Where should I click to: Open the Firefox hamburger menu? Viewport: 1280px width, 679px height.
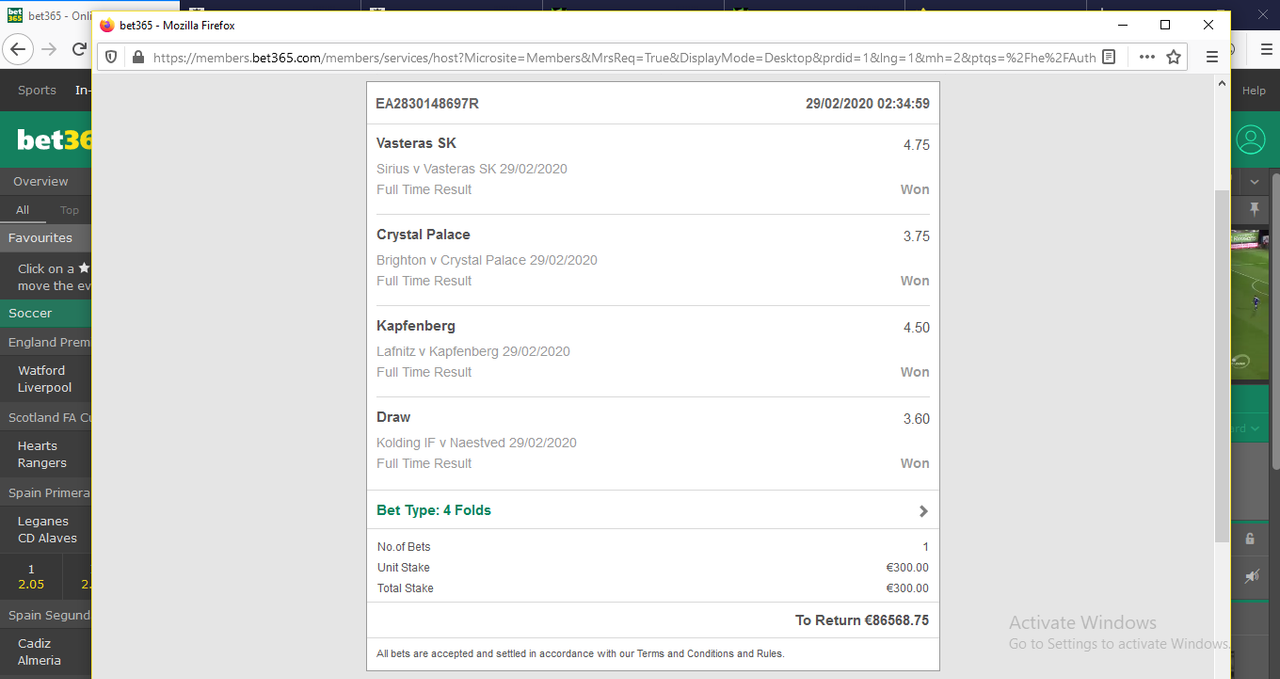pyautogui.click(x=1212, y=57)
